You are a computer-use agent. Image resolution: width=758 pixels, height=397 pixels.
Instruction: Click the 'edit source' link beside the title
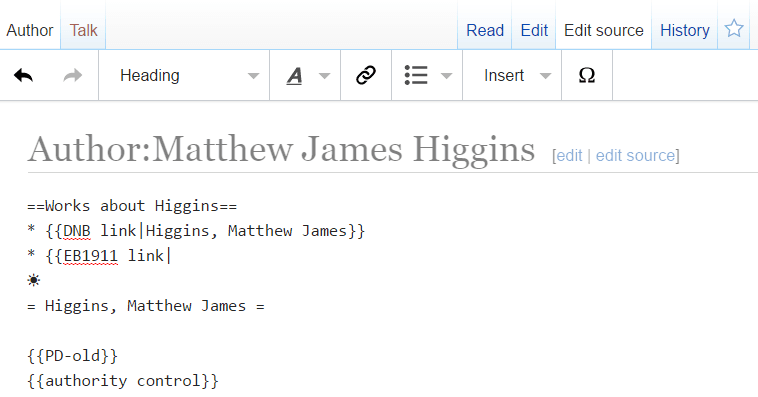[635, 156]
